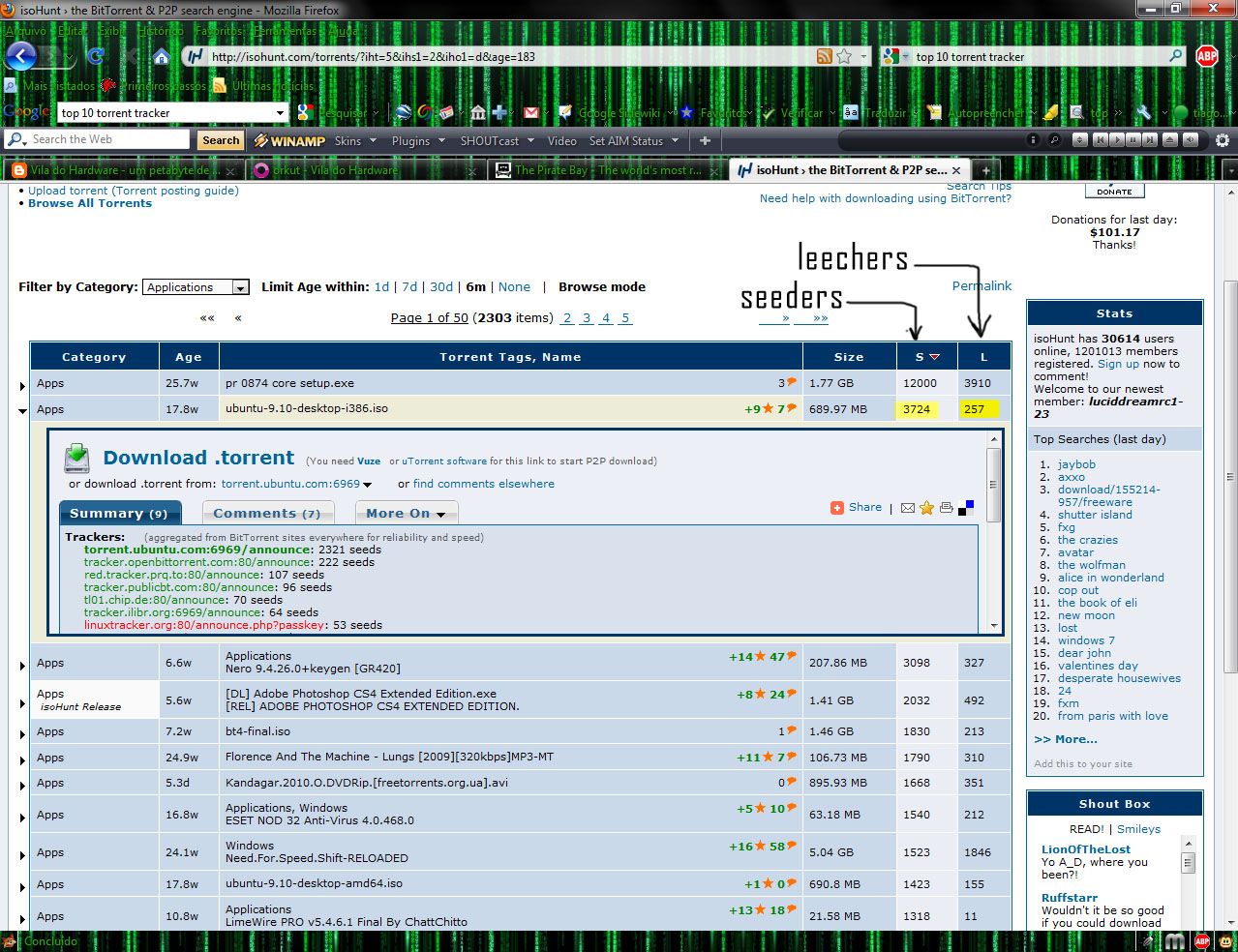1238x952 pixels.
Task: Open the Winamp Skins dropdown
Action: click(355, 140)
